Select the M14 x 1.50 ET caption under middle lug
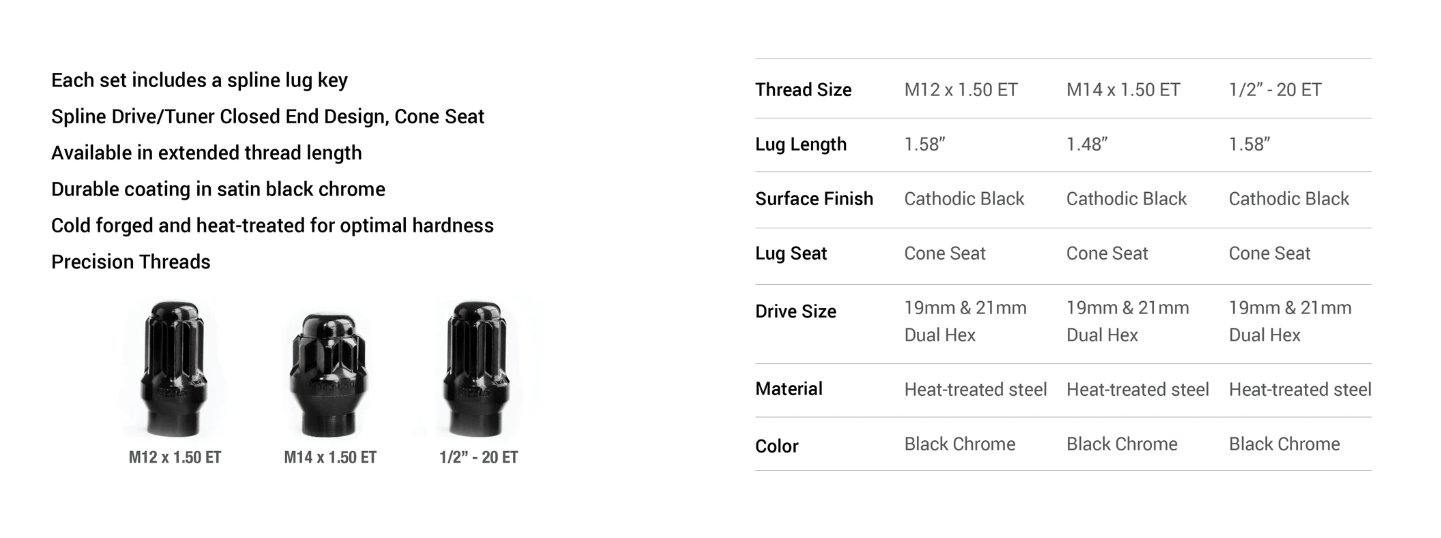Image resolution: width=1441 pixels, height=538 pixels. pyautogui.click(x=330, y=457)
